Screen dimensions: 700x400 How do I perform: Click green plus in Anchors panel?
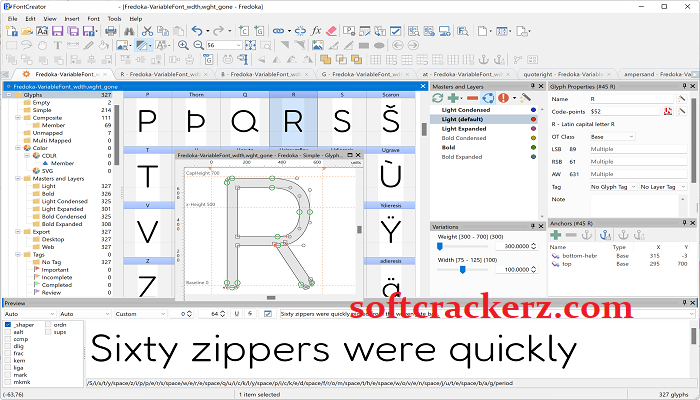555,235
